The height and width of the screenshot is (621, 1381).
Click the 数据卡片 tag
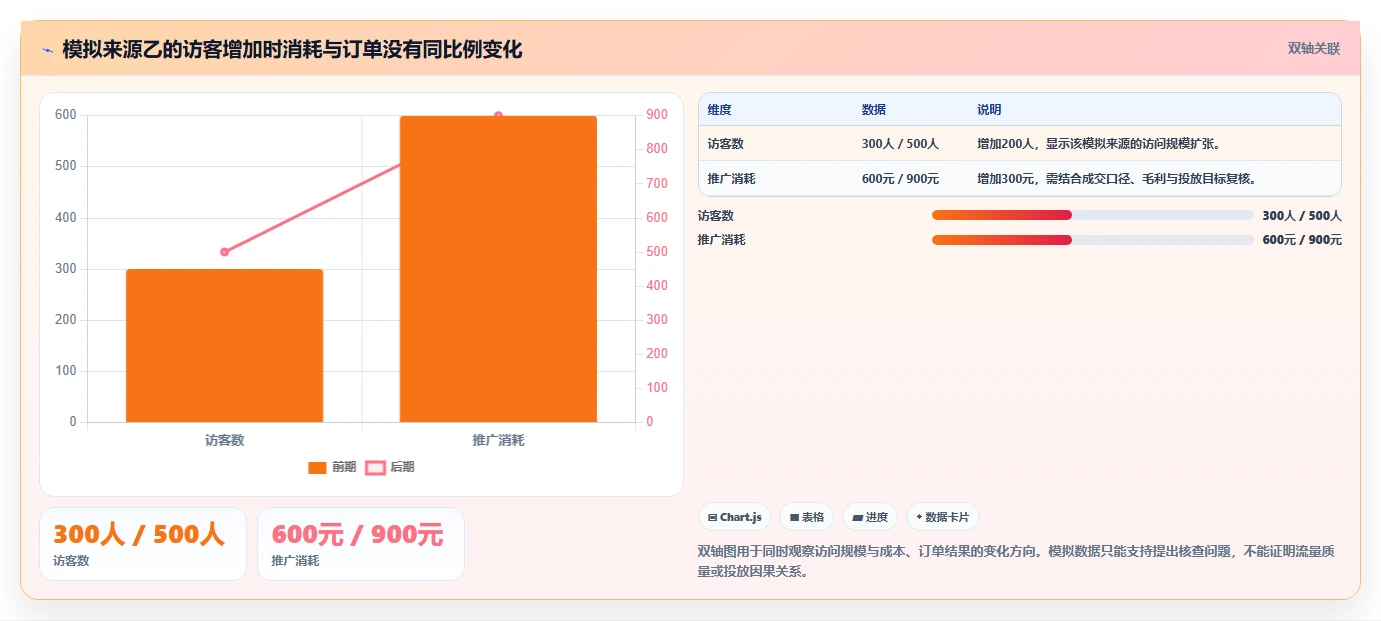click(942, 517)
